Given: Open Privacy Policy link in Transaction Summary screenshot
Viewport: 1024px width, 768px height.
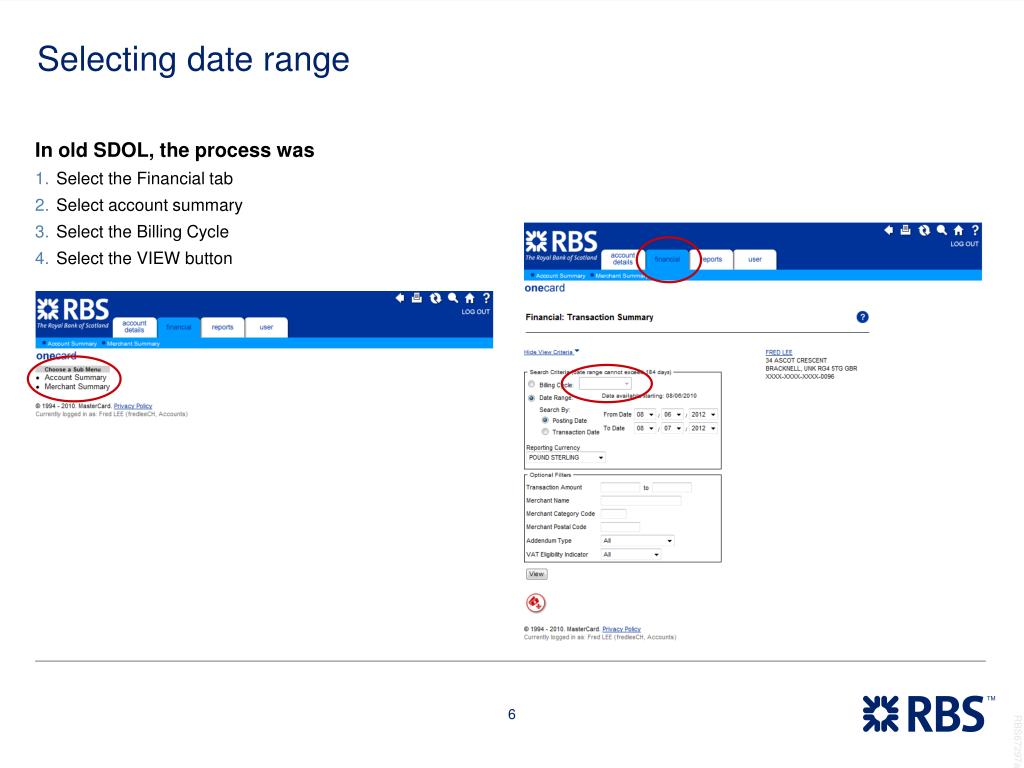Looking at the screenshot, I should (x=621, y=629).
